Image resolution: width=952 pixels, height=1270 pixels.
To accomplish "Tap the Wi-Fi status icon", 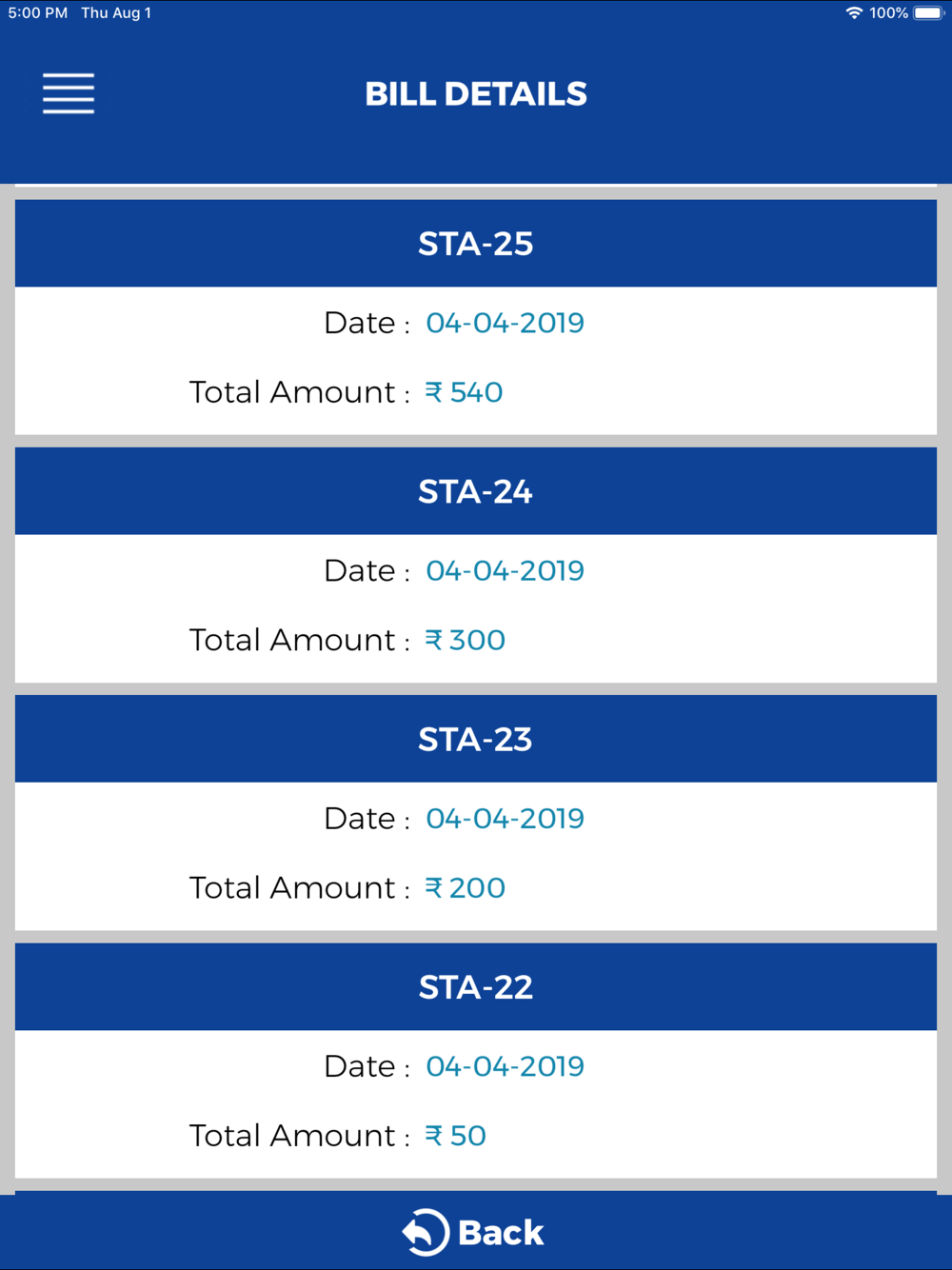I will (854, 13).
